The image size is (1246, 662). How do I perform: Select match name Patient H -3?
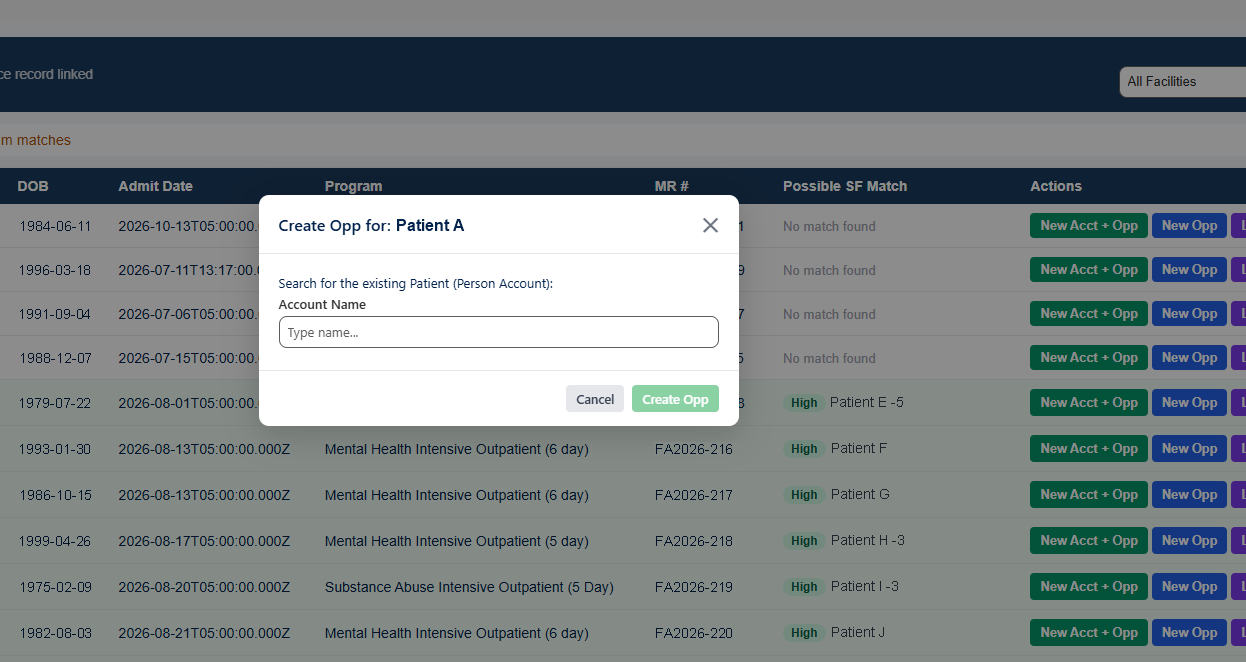868,540
